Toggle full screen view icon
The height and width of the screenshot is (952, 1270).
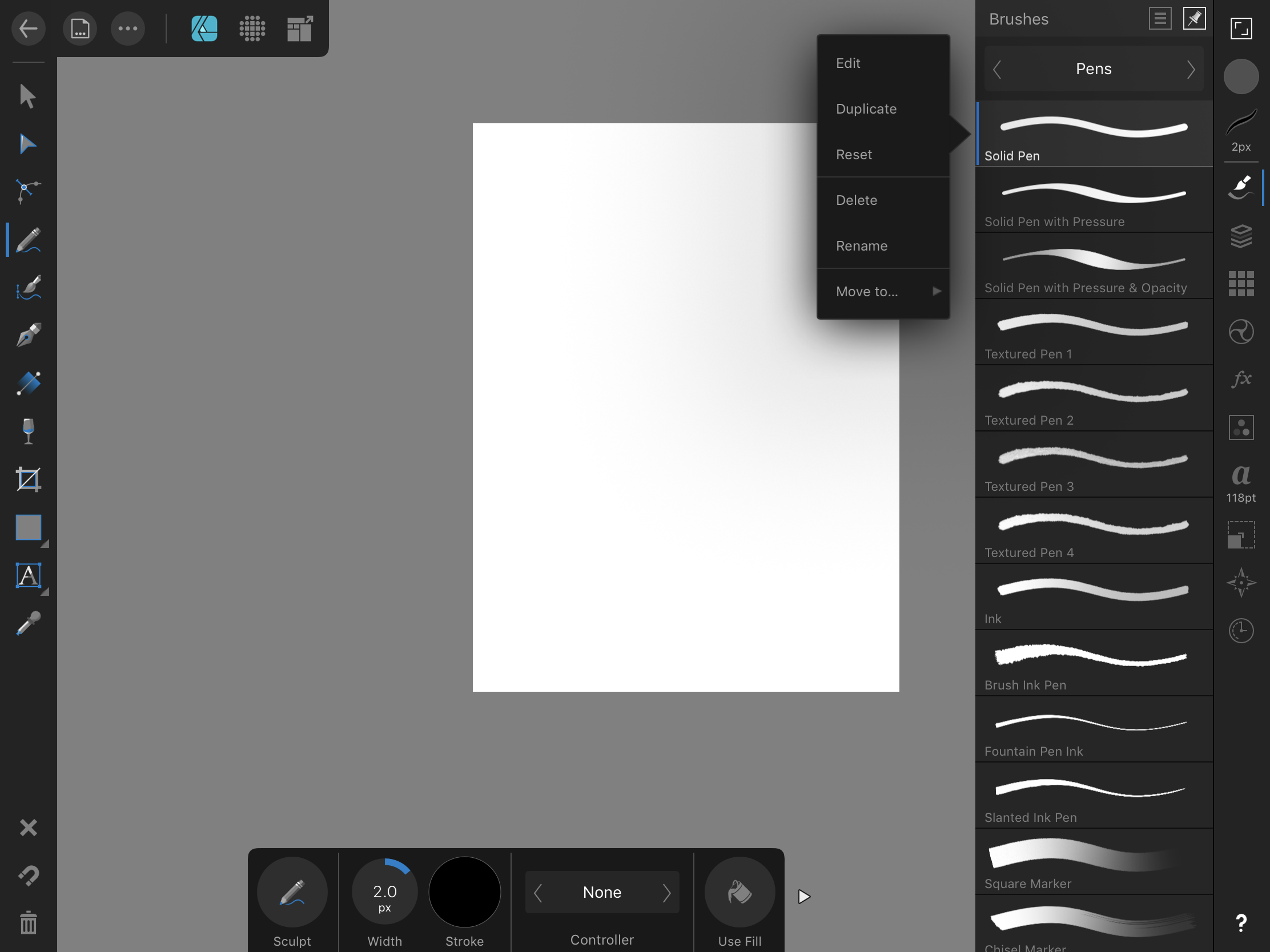point(1241,28)
